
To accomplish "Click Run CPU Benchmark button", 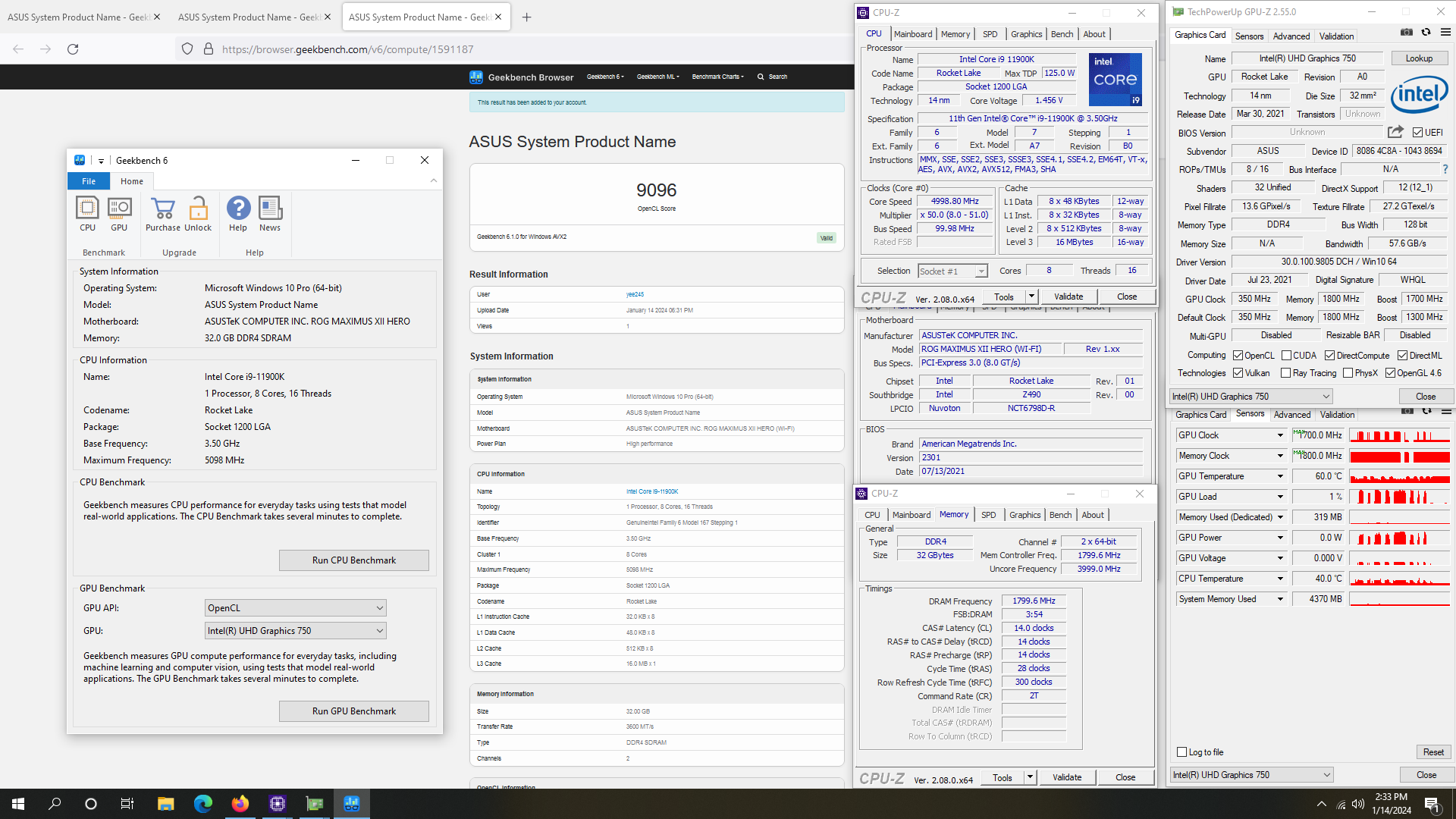I will (x=354, y=560).
